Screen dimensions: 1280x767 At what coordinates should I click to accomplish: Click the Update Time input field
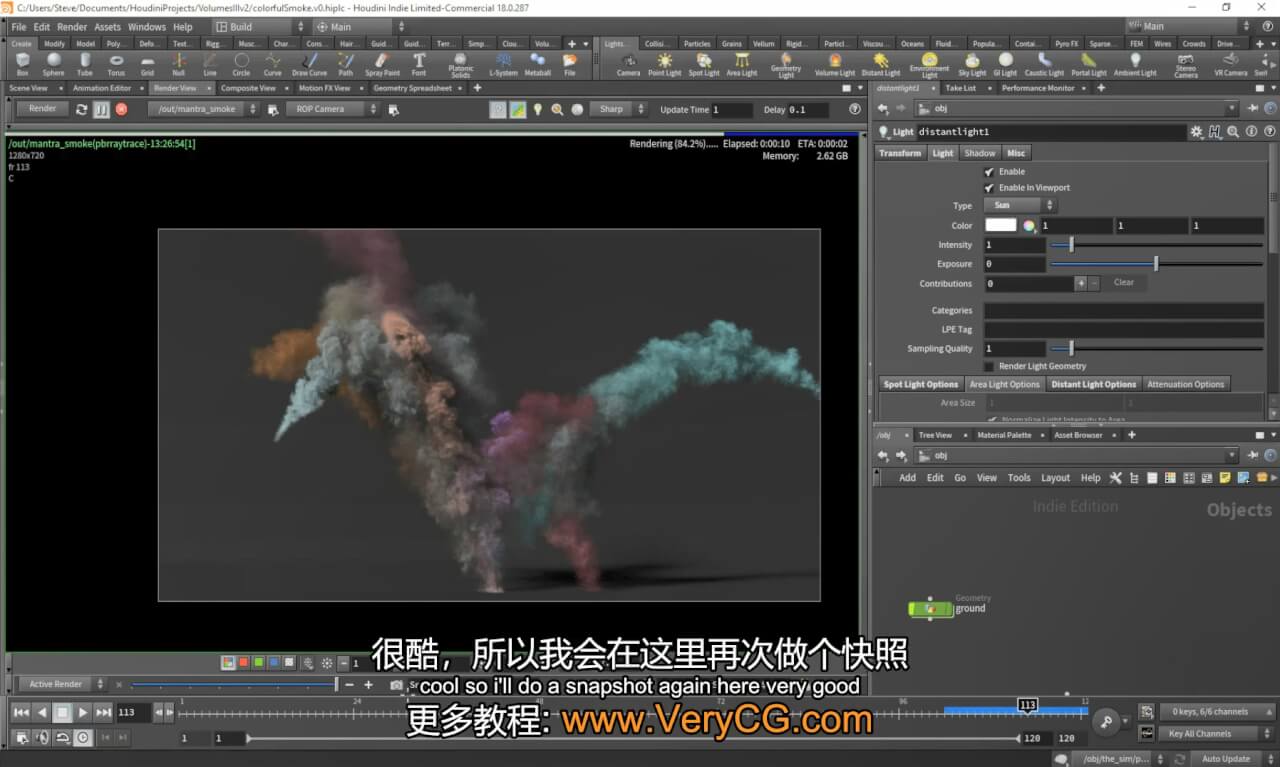click(731, 109)
